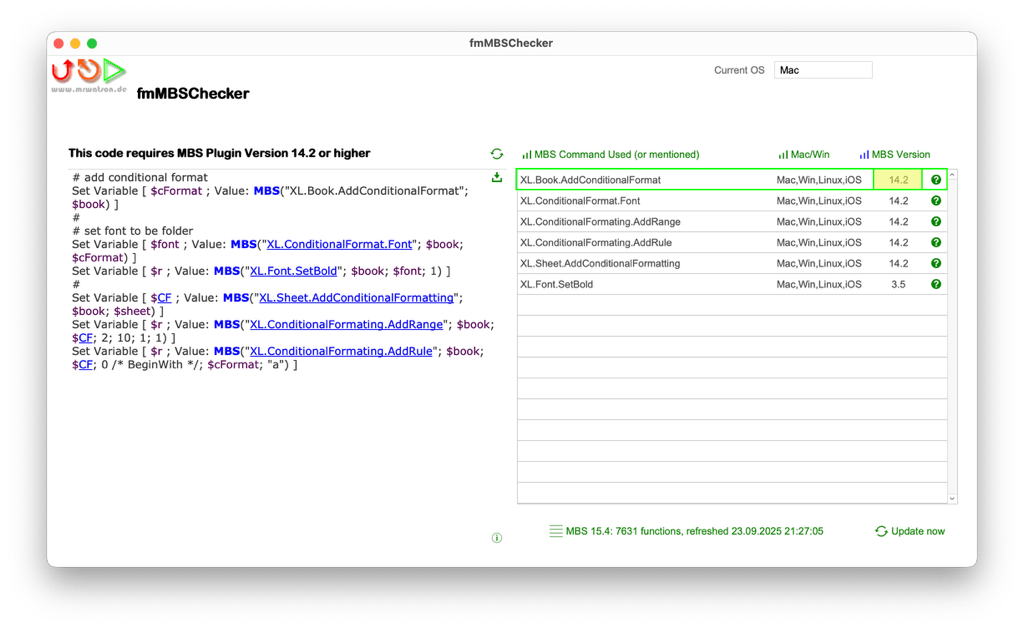Open the info icon at the bottom center

coord(497,537)
